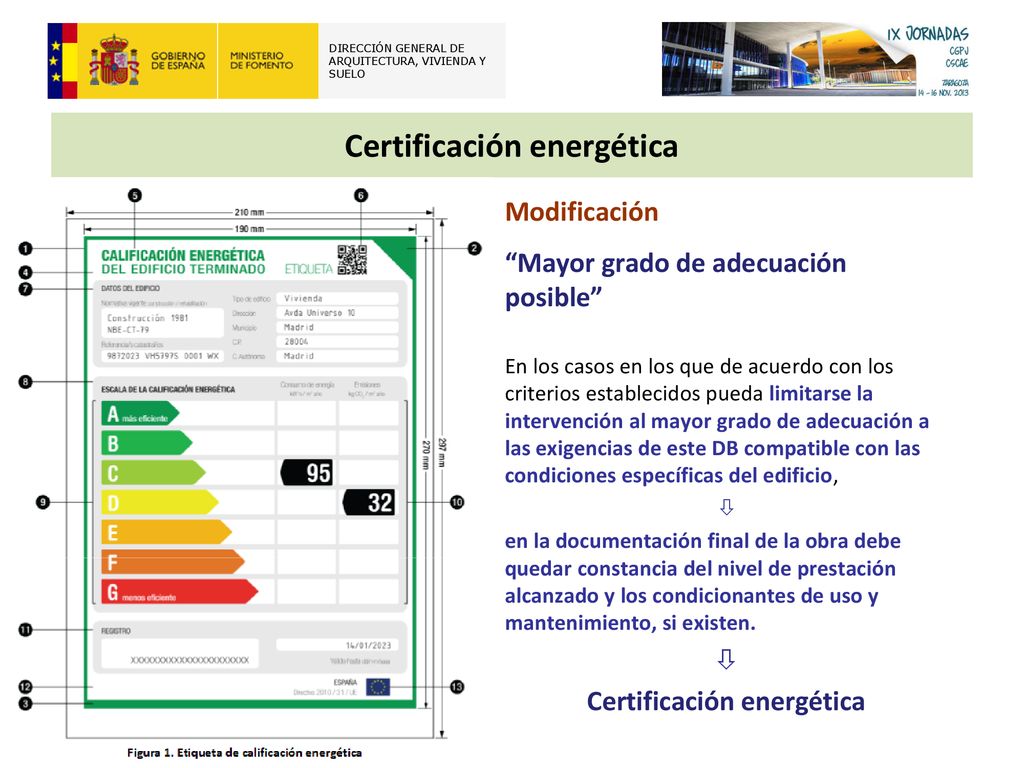The image size is (1024, 768).
Task: Click 'mantenimiento, si existen.' text line
Action: pyautogui.click(x=630, y=623)
